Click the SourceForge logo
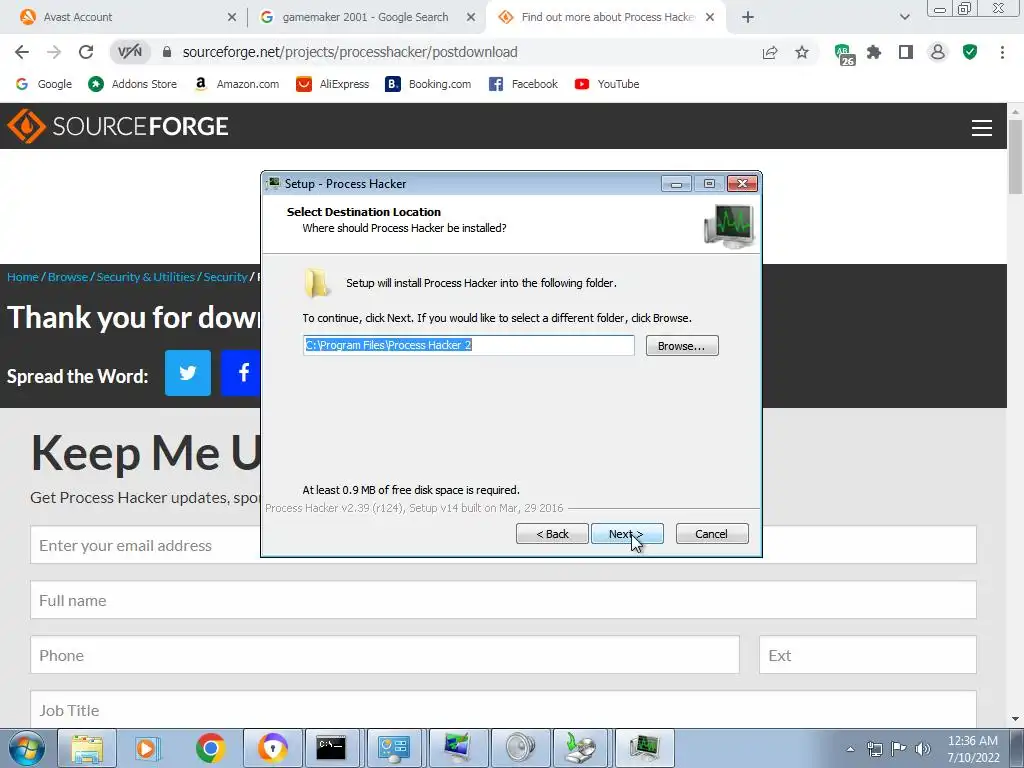Screen dimensions: 1024x768 pyautogui.click(x=118, y=126)
